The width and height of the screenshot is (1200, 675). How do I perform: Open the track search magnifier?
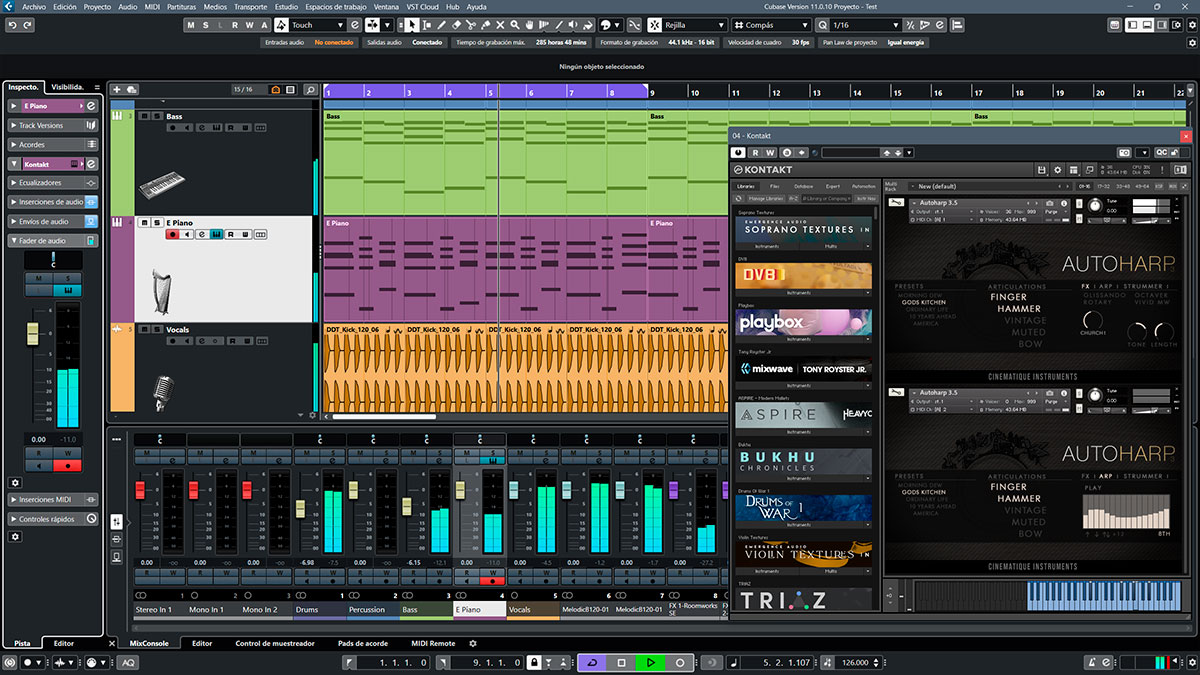(x=311, y=90)
